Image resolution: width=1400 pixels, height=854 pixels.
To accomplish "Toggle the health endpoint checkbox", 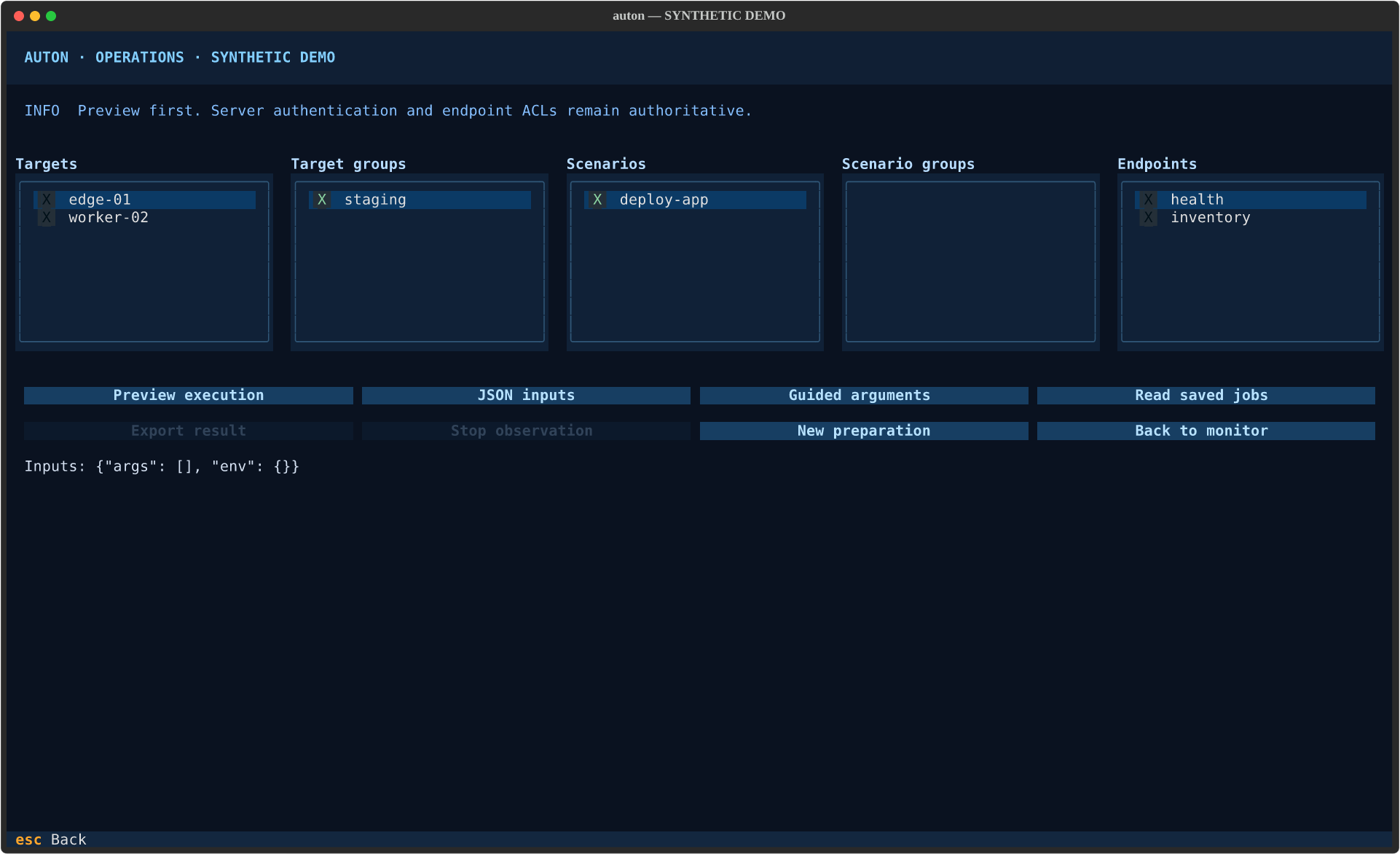I will (x=1149, y=200).
